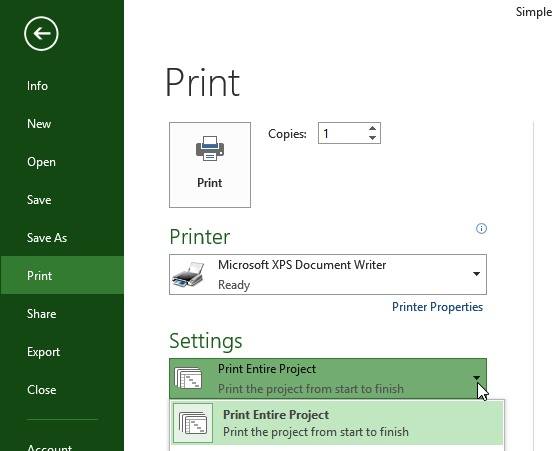Choose Save As in the sidebar
Viewport: 555px width, 451px height.
click(x=47, y=238)
